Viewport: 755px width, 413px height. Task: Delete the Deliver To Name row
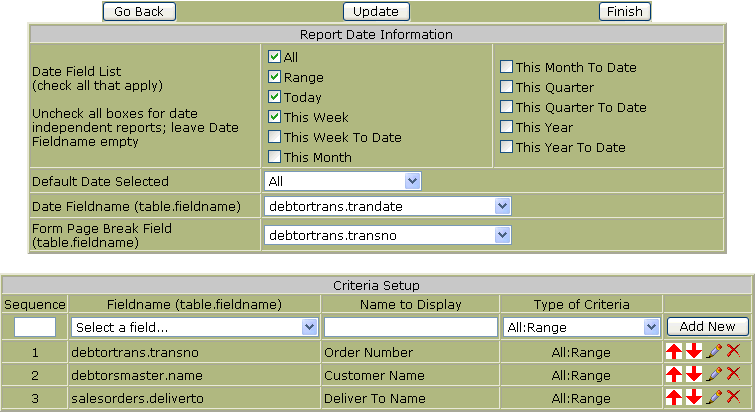click(733, 397)
